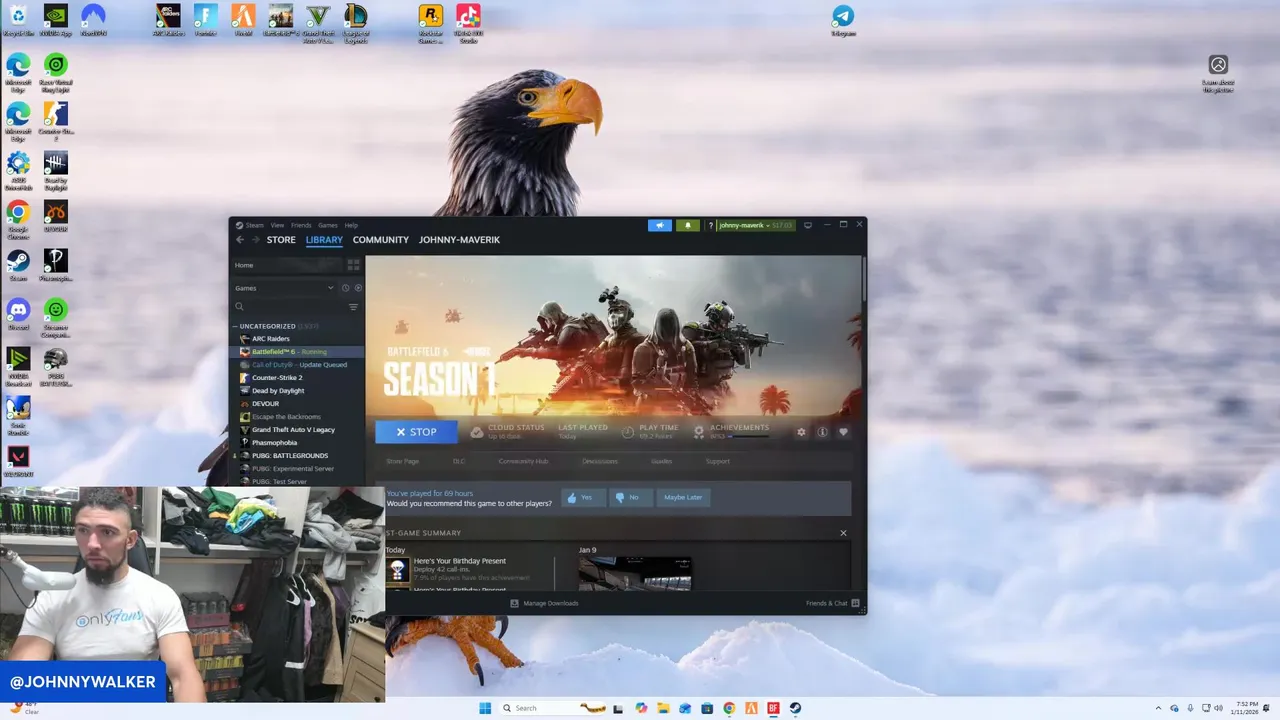The width and height of the screenshot is (1280, 720).
Task: Click the Cloud Status icon
Action: pos(477,432)
